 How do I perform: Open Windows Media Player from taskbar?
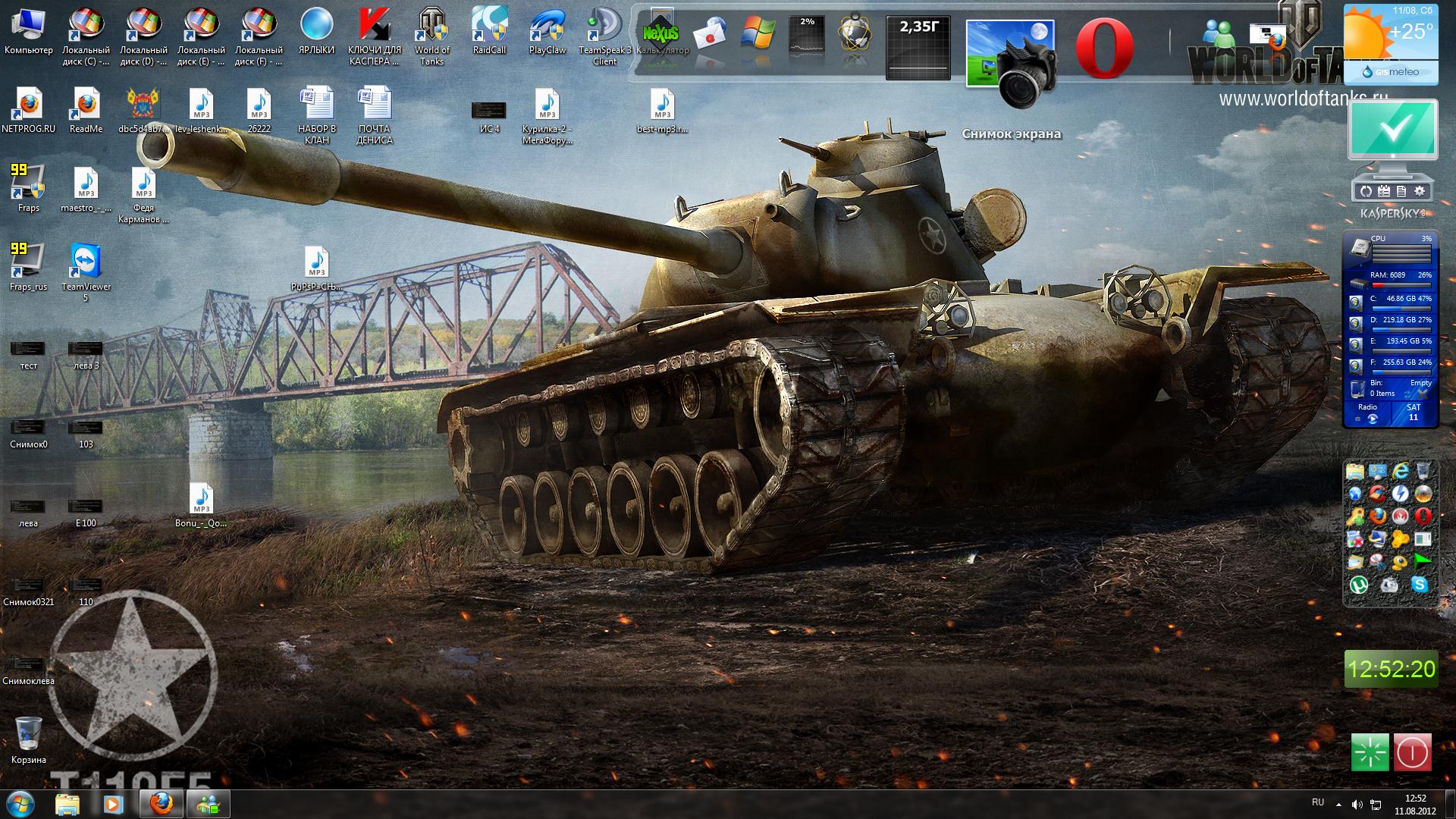tap(112, 804)
